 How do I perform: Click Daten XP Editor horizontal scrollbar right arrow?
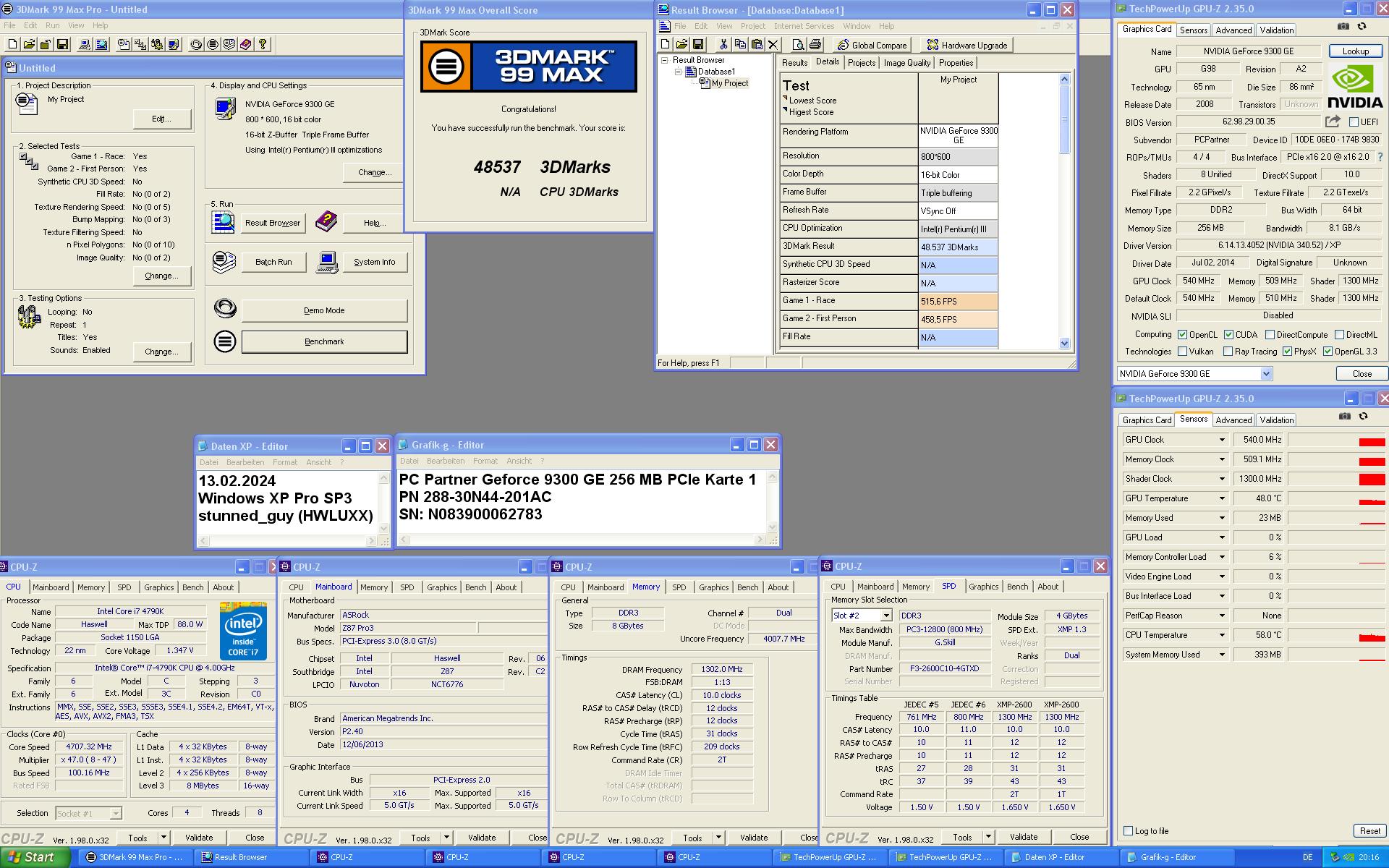click(371, 541)
